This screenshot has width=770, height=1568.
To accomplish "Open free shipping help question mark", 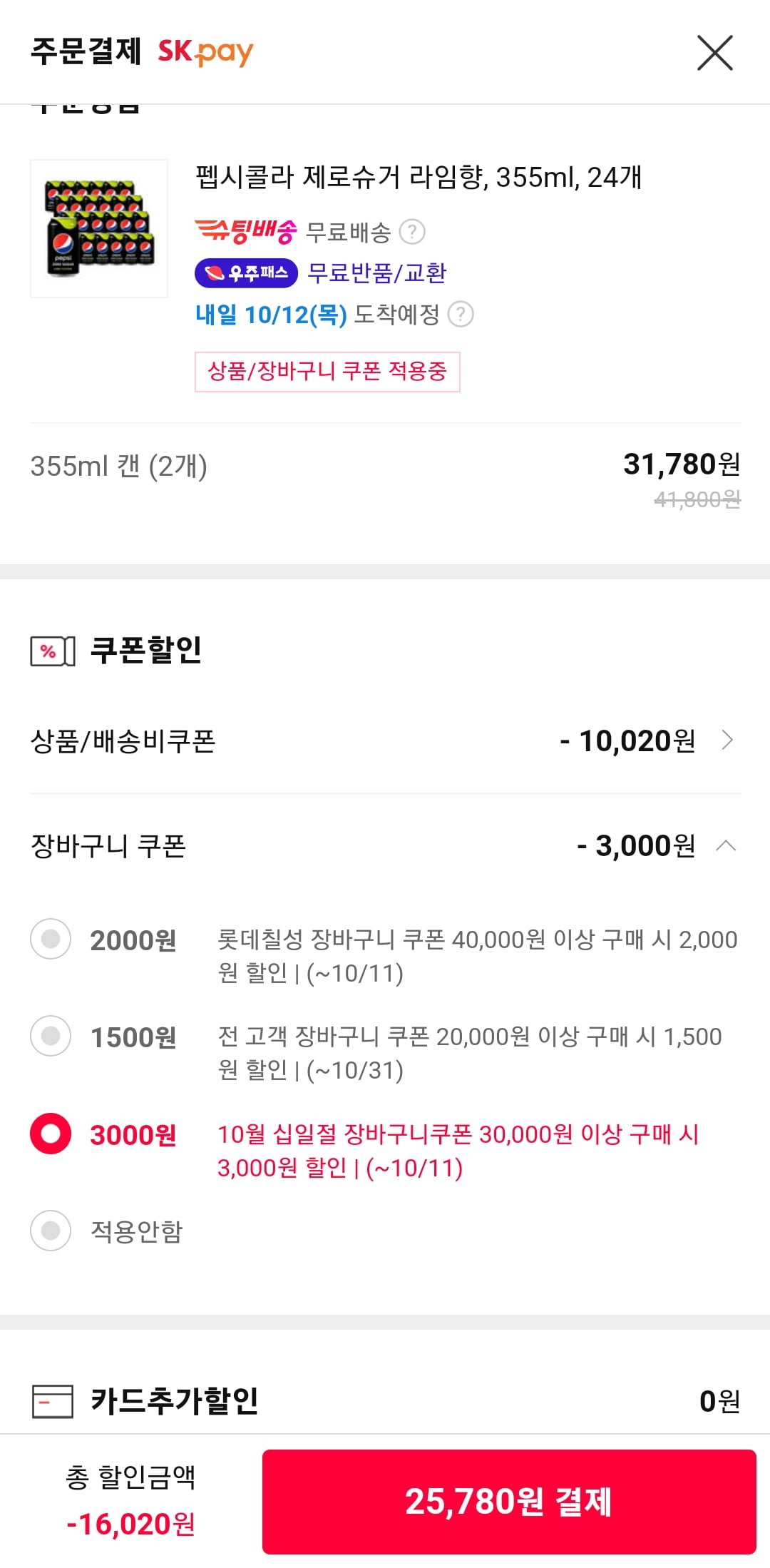I will tap(412, 232).
